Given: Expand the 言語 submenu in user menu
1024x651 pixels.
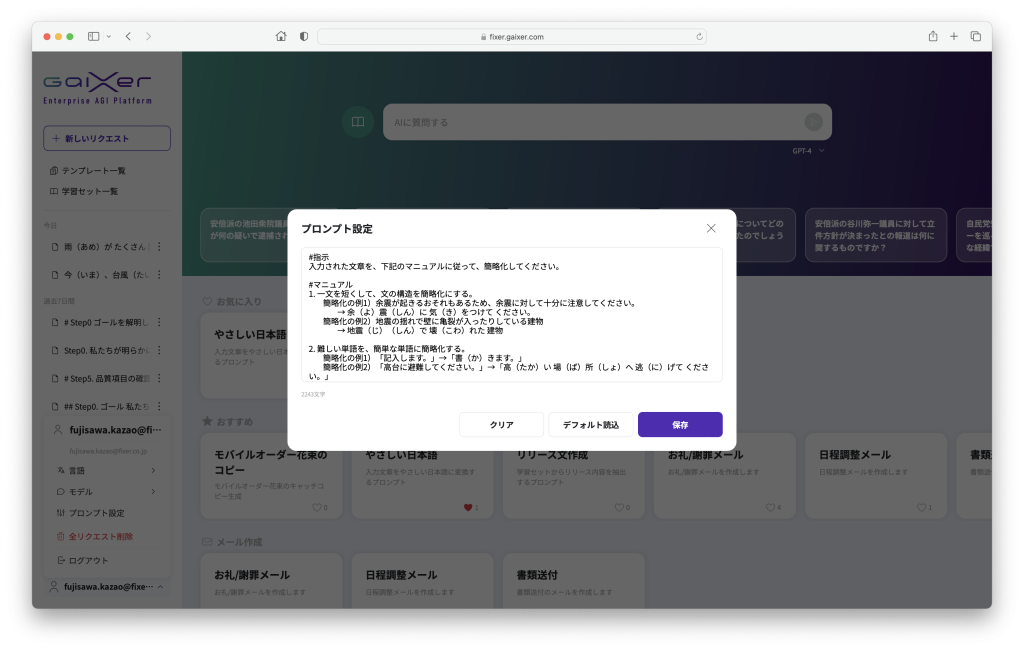Looking at the screenshot, I should pyautogui.click(x=105, y=470).
